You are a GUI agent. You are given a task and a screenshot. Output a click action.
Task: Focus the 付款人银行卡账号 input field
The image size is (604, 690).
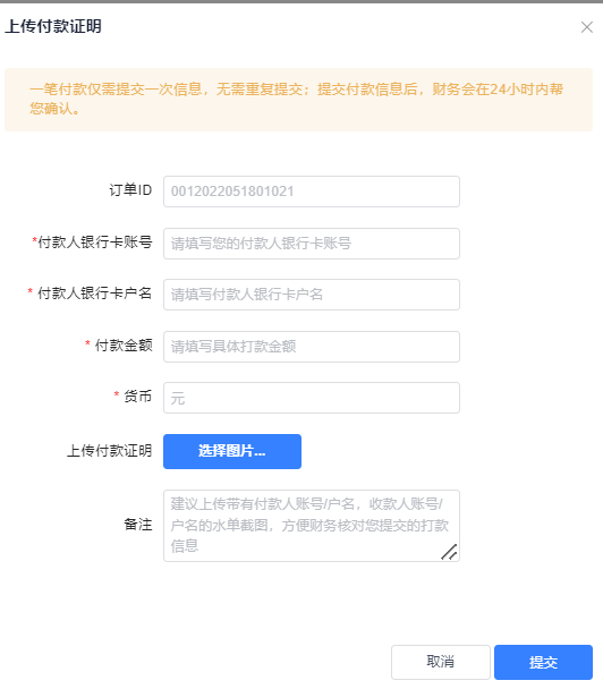pyautogui.click(x=311, y=243)
